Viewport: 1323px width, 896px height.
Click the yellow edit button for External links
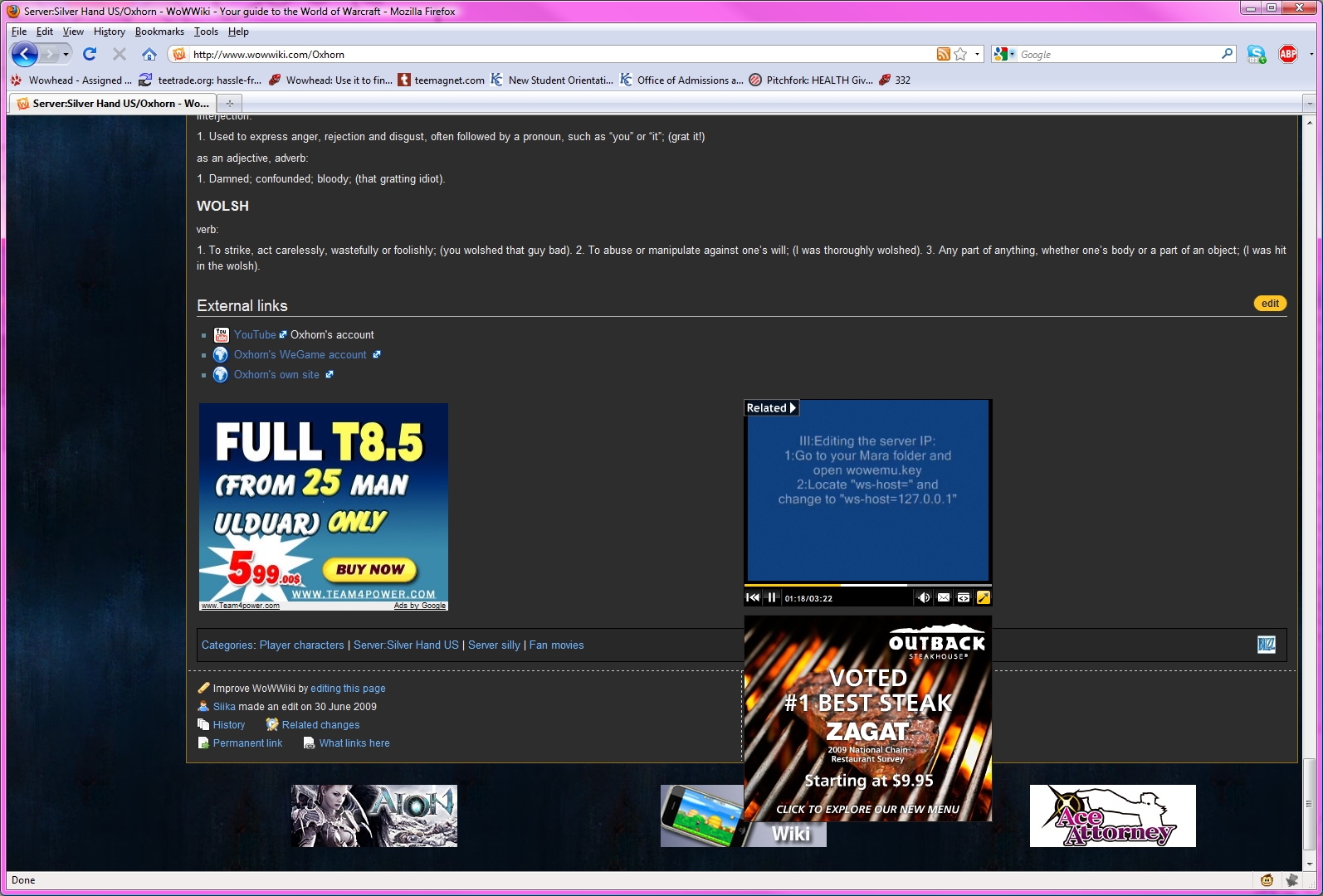coord(1269,304)
